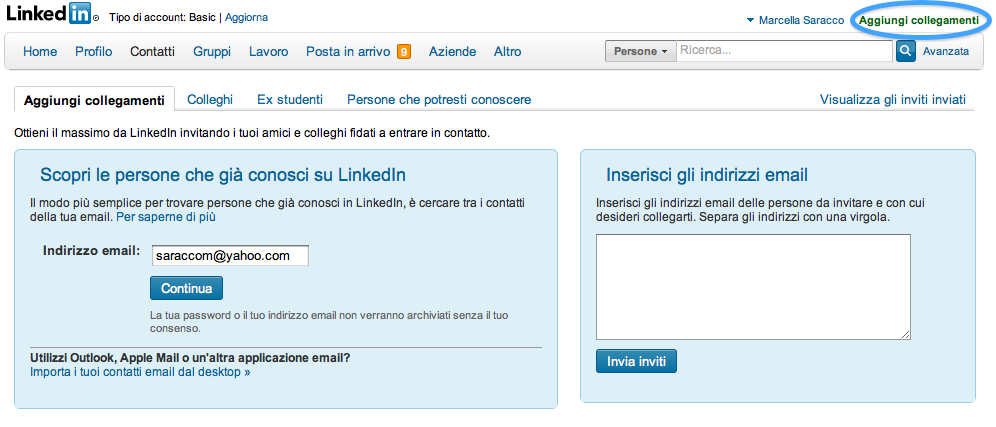This screenshot has width=996, height=427.
Task: Click the Ricerca search box
Action: click(785, 51)
